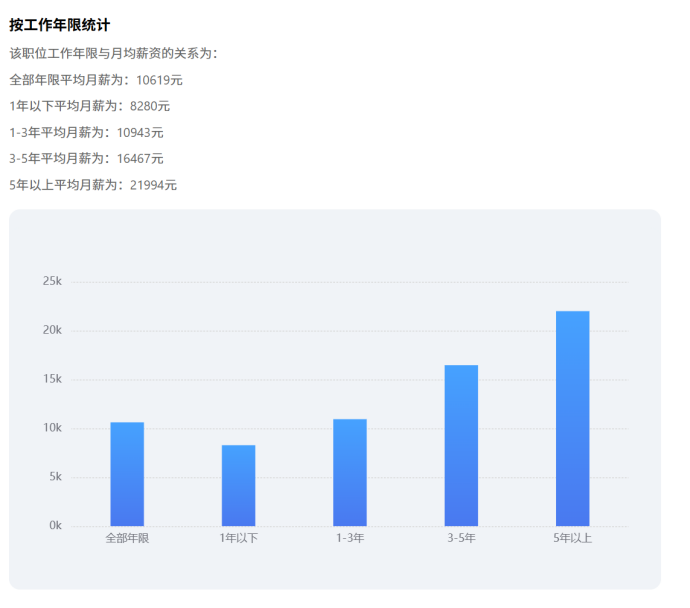Image resolution: width=690 pixels, height=608 pixels.
Task: Click the 1年以下平均月薪为 8280元 text
Action: tap(90, 106)
